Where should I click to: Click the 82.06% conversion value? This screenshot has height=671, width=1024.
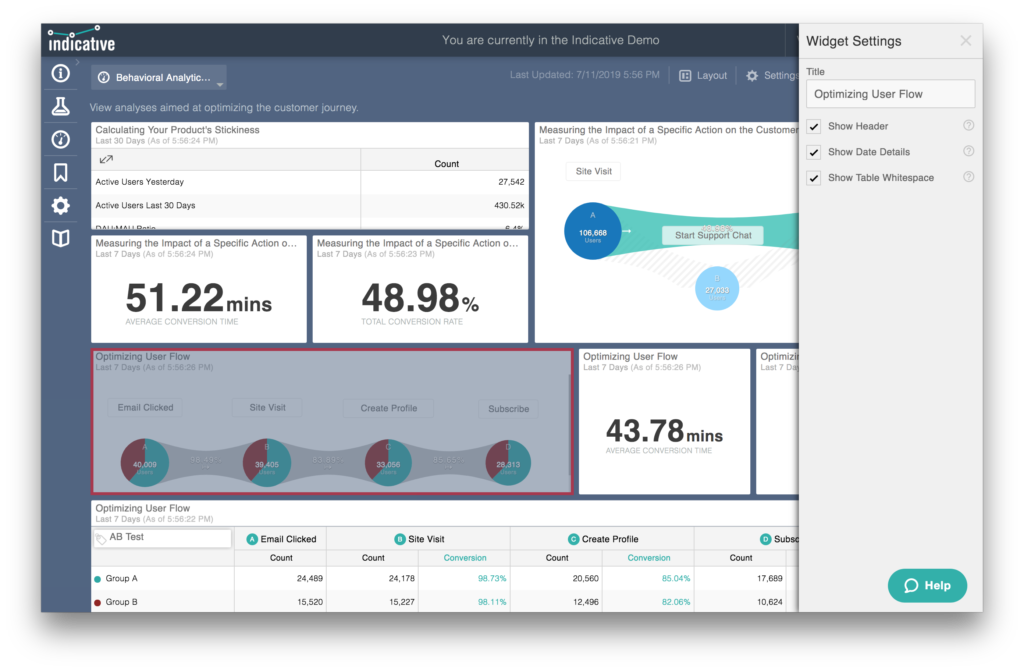(676, 602)
